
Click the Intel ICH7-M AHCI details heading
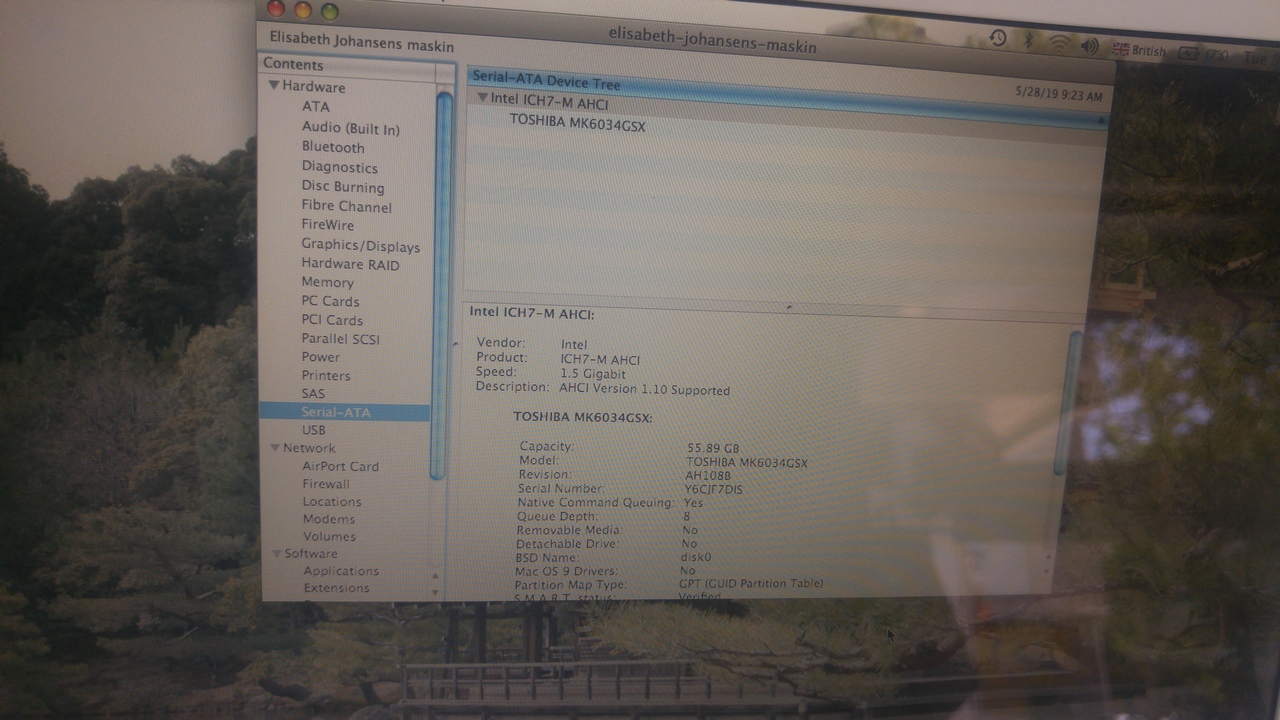click(x=532, y=313)
